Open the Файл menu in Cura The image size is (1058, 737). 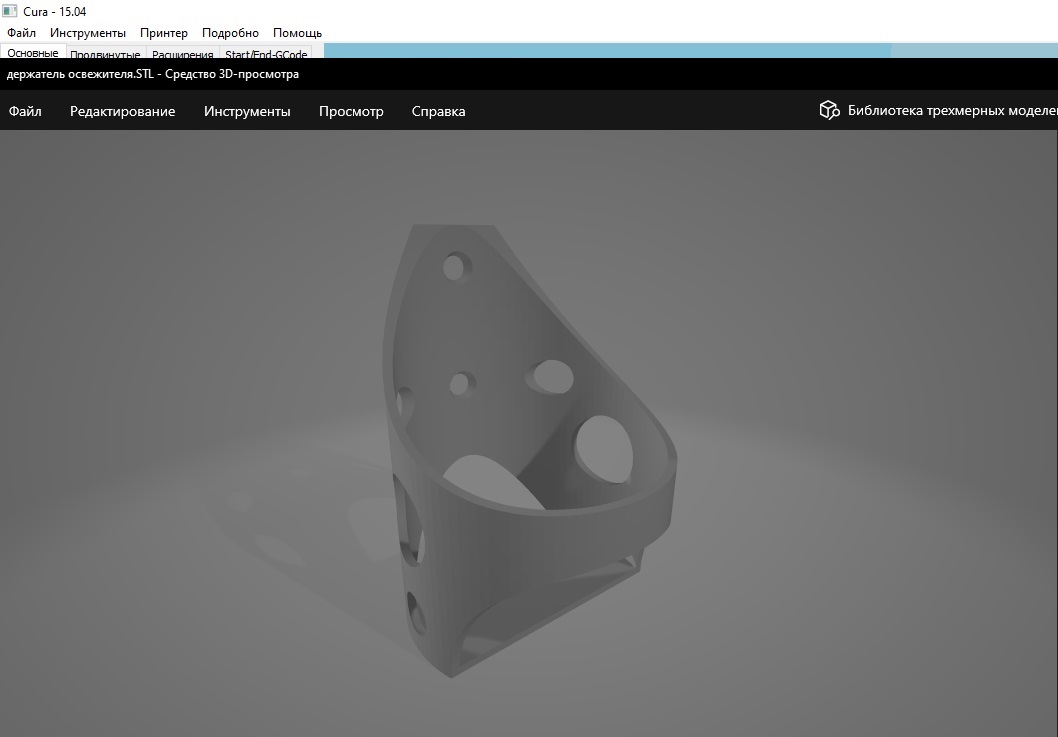point(22,33)
